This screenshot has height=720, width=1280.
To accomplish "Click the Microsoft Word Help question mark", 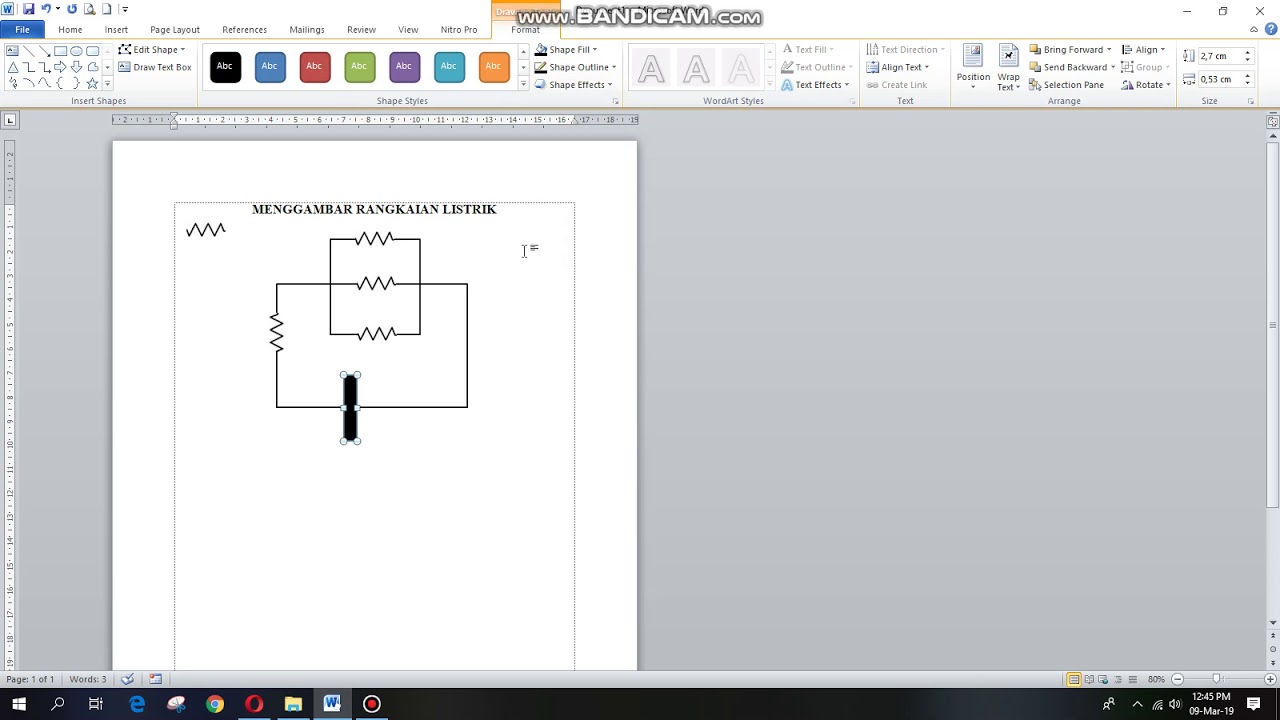I will click(x=1270, y=30).
